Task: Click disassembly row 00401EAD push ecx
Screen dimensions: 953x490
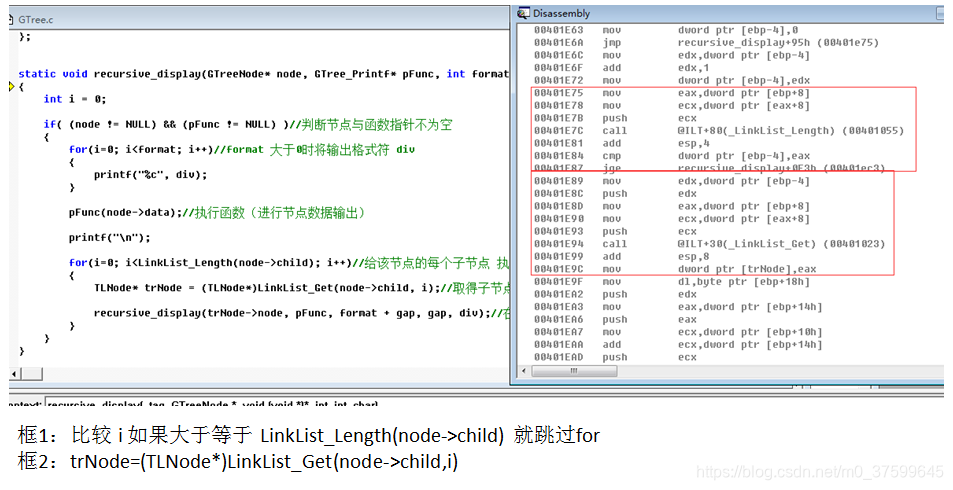Action: point(615,357)
